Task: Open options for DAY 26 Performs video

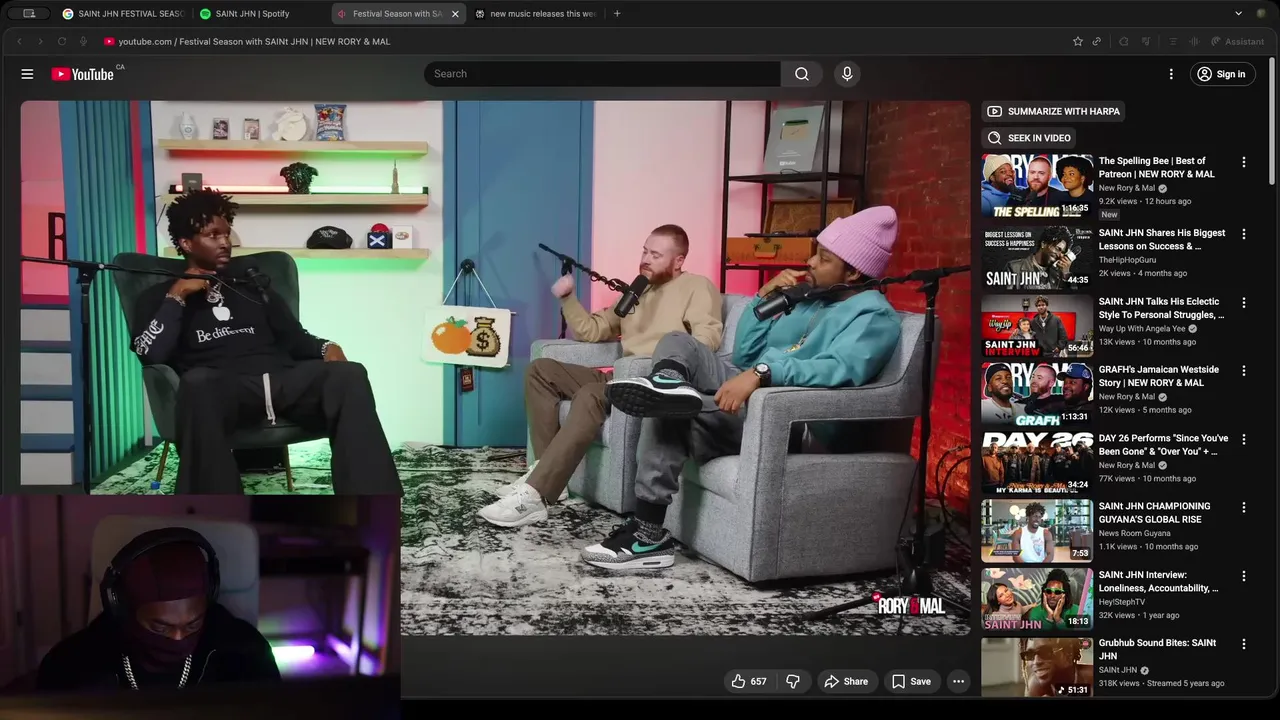Action: coord(1244,439)
